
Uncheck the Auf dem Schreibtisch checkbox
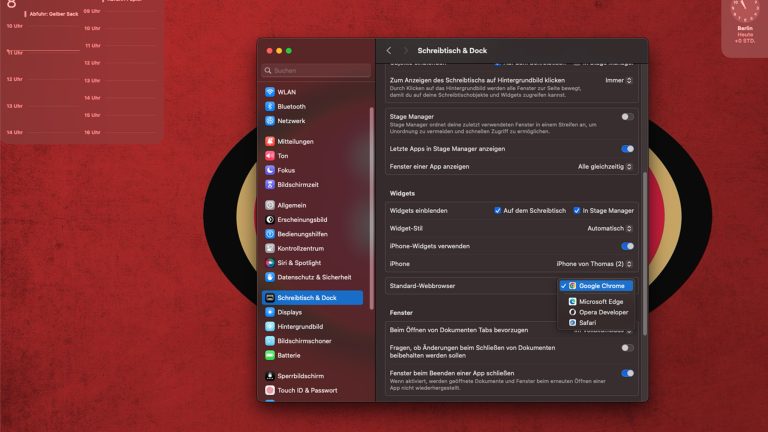498,211
